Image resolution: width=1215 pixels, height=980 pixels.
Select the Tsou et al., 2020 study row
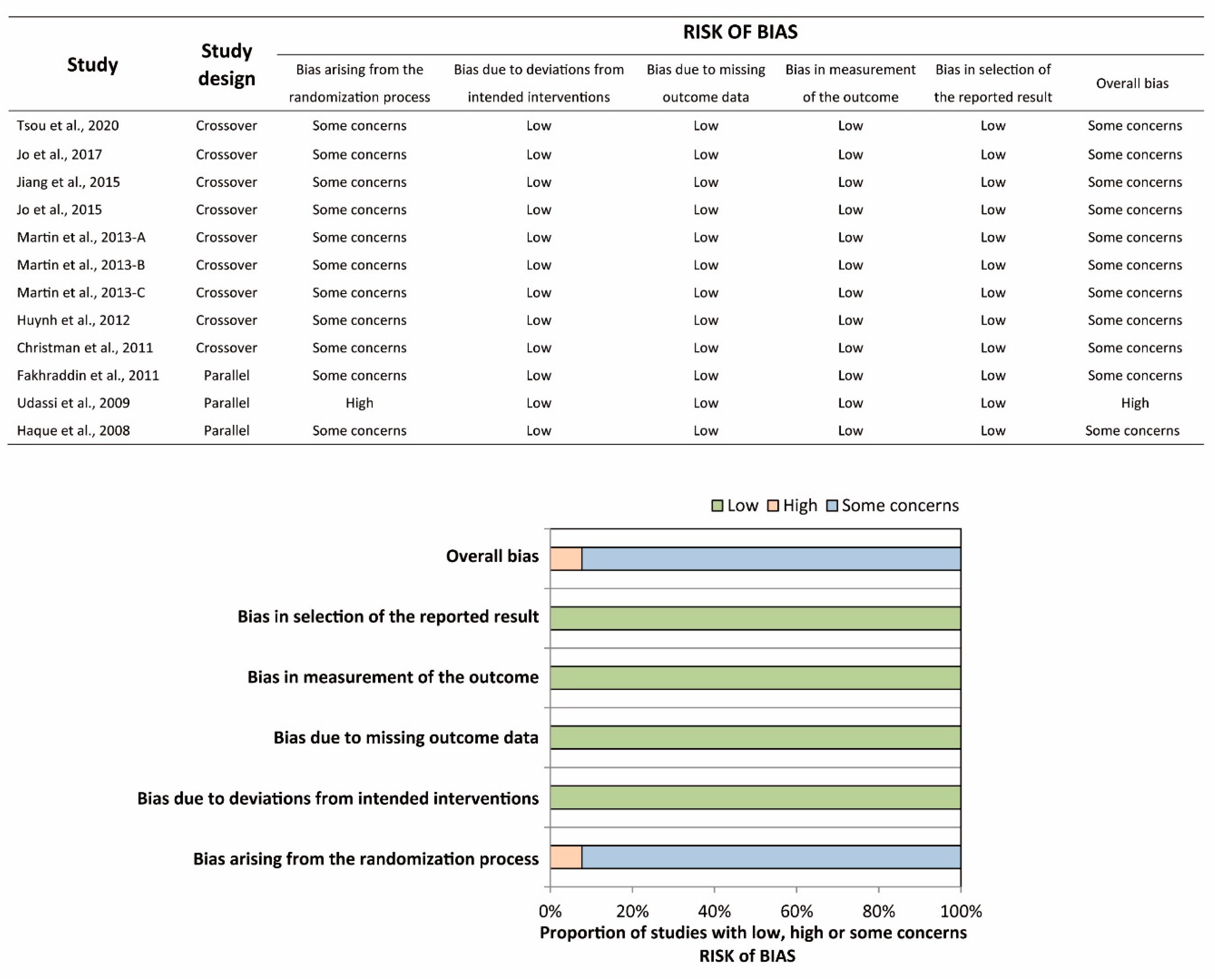tap(605, 125)
